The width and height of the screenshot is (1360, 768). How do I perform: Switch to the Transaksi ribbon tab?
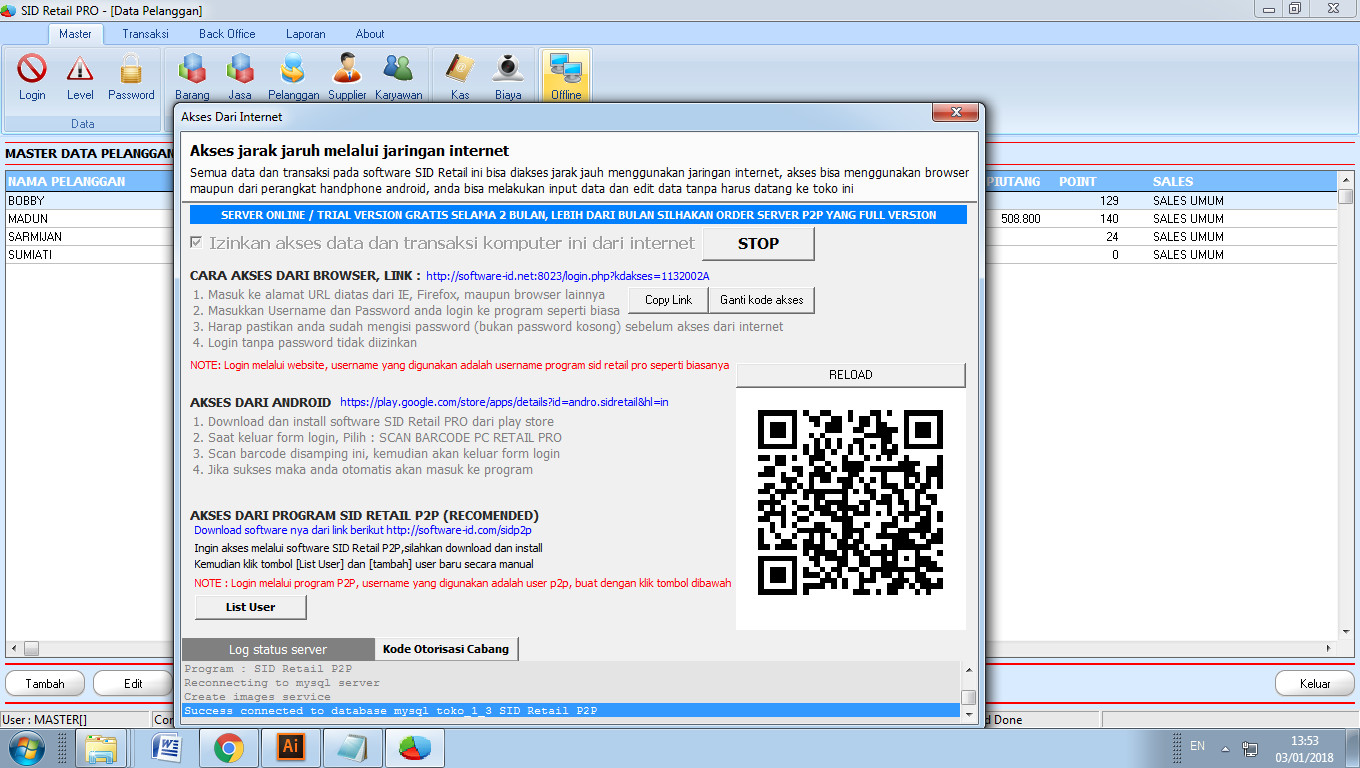click(145, 34)
